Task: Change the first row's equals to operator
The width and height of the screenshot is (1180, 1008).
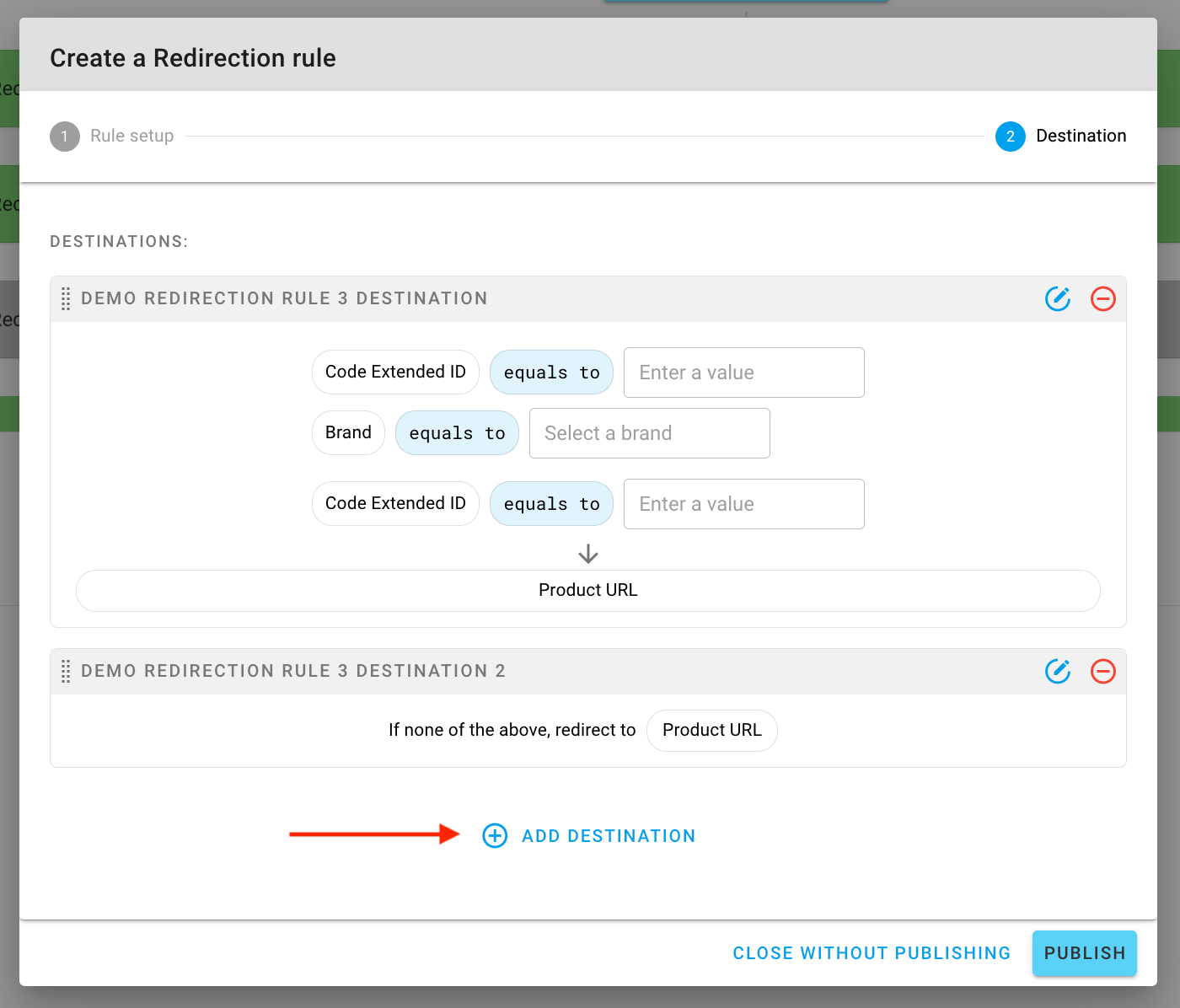Action: point(551,372)
